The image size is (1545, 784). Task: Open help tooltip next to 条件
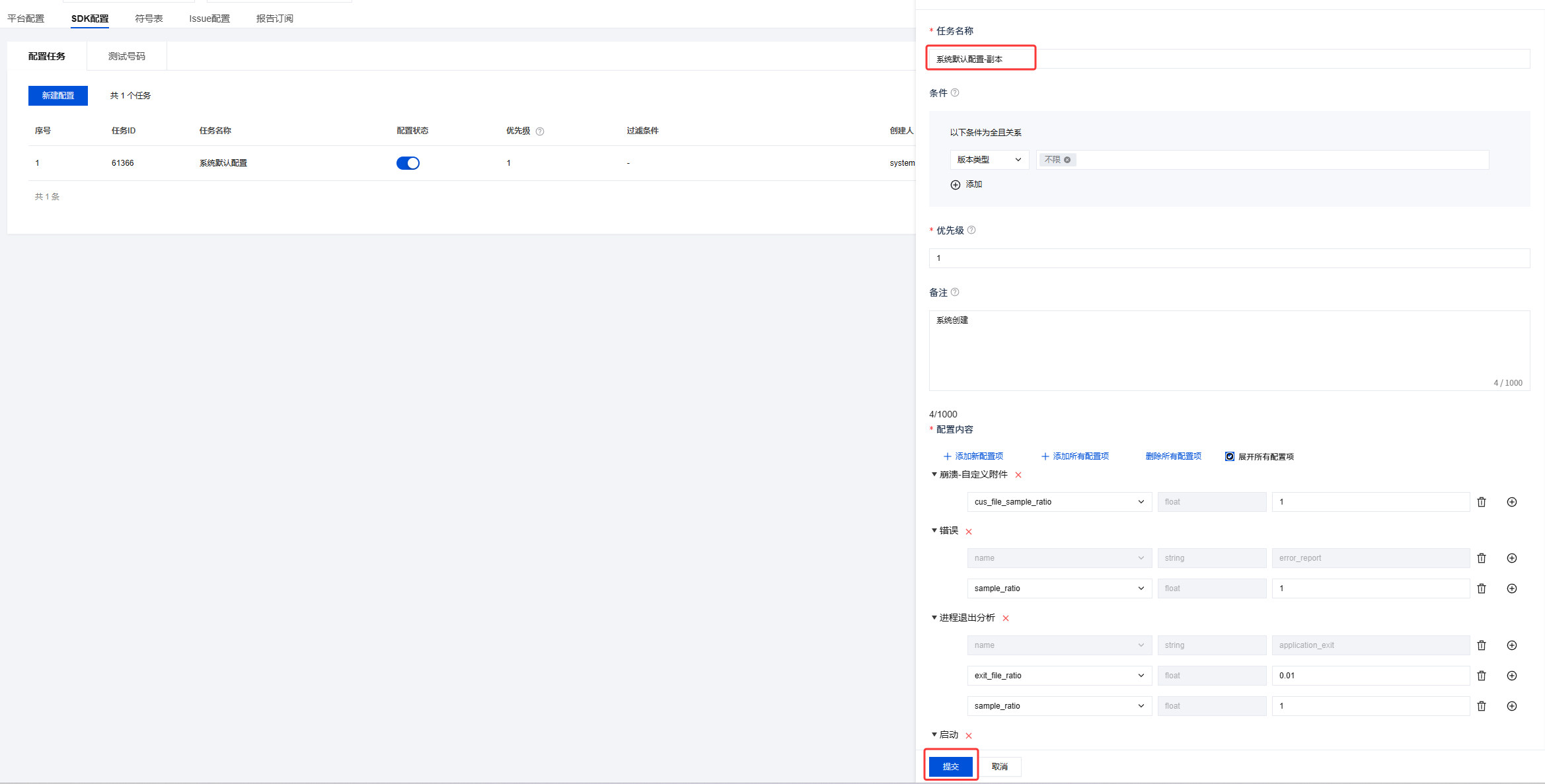point(955,92)
